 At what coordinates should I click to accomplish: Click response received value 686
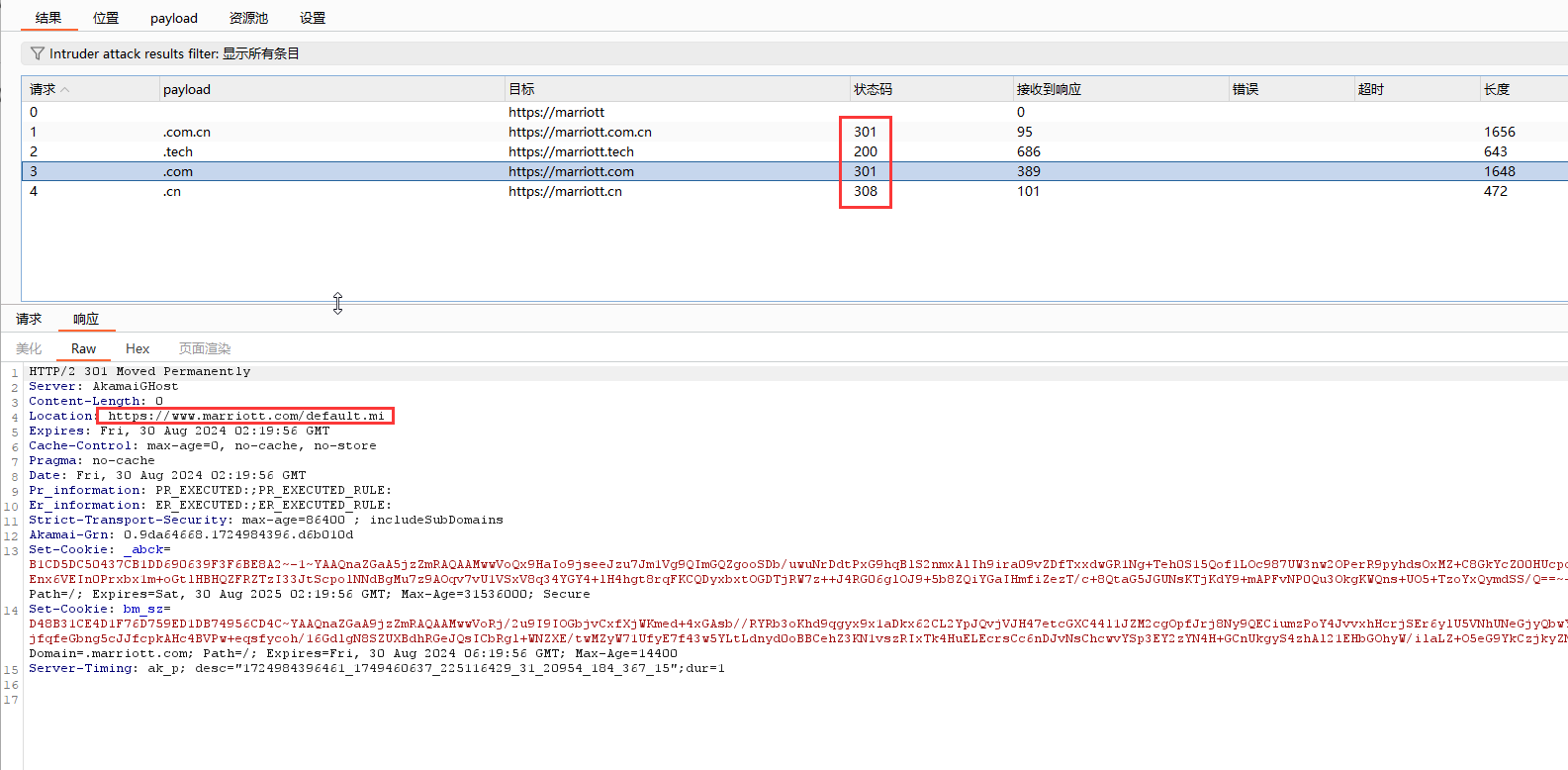coord(1029,151)
